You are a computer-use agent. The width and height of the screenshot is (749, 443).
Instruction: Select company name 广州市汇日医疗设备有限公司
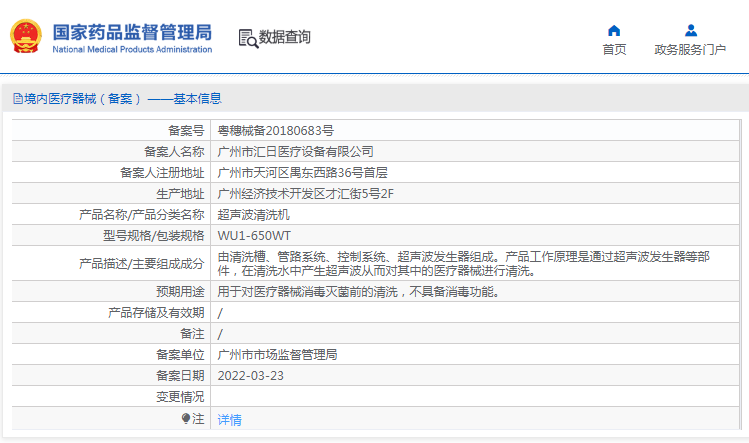pos(295,151)
